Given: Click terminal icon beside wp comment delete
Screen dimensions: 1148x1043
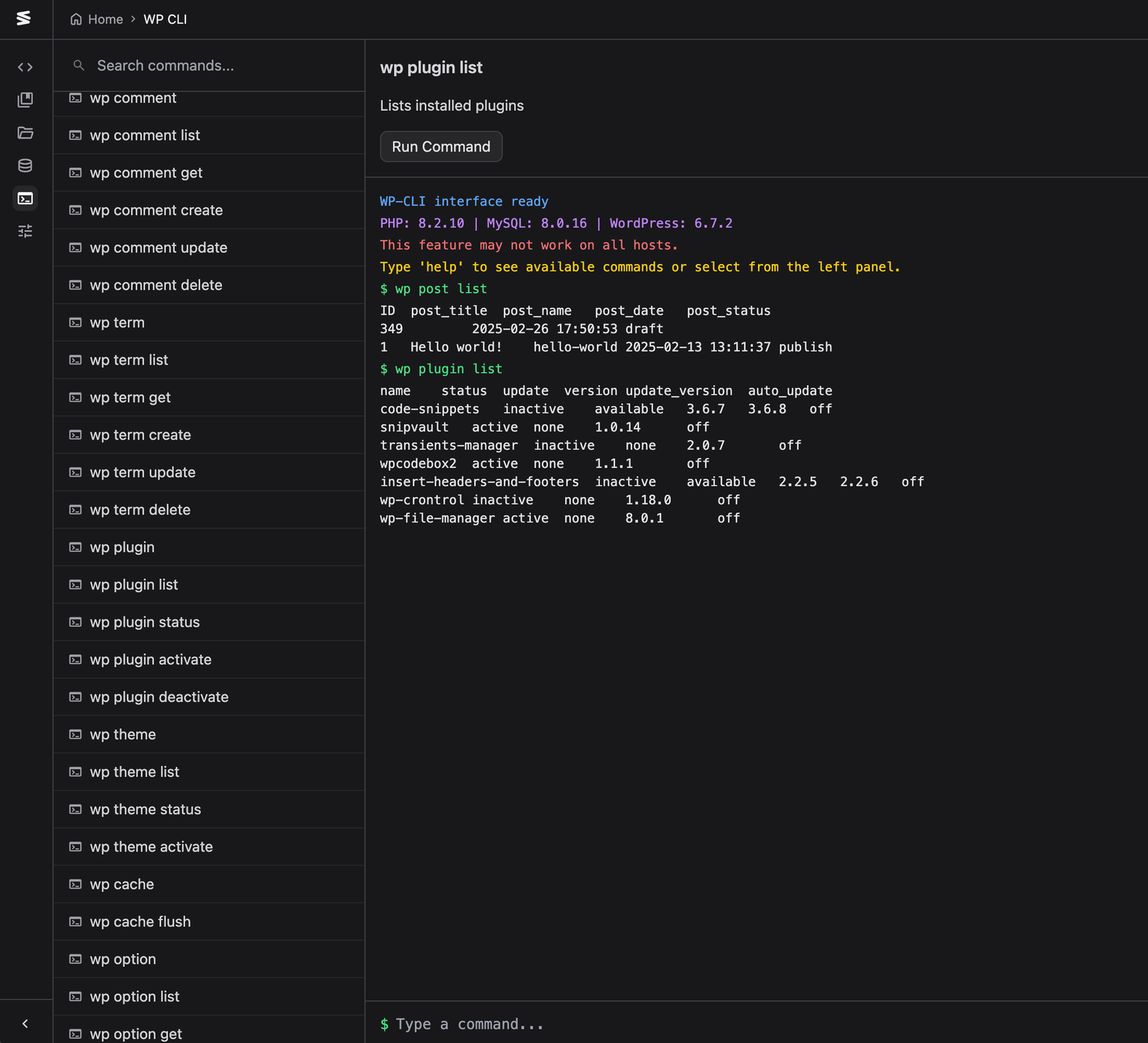Looking at the screenshot, I should point(75,285).
